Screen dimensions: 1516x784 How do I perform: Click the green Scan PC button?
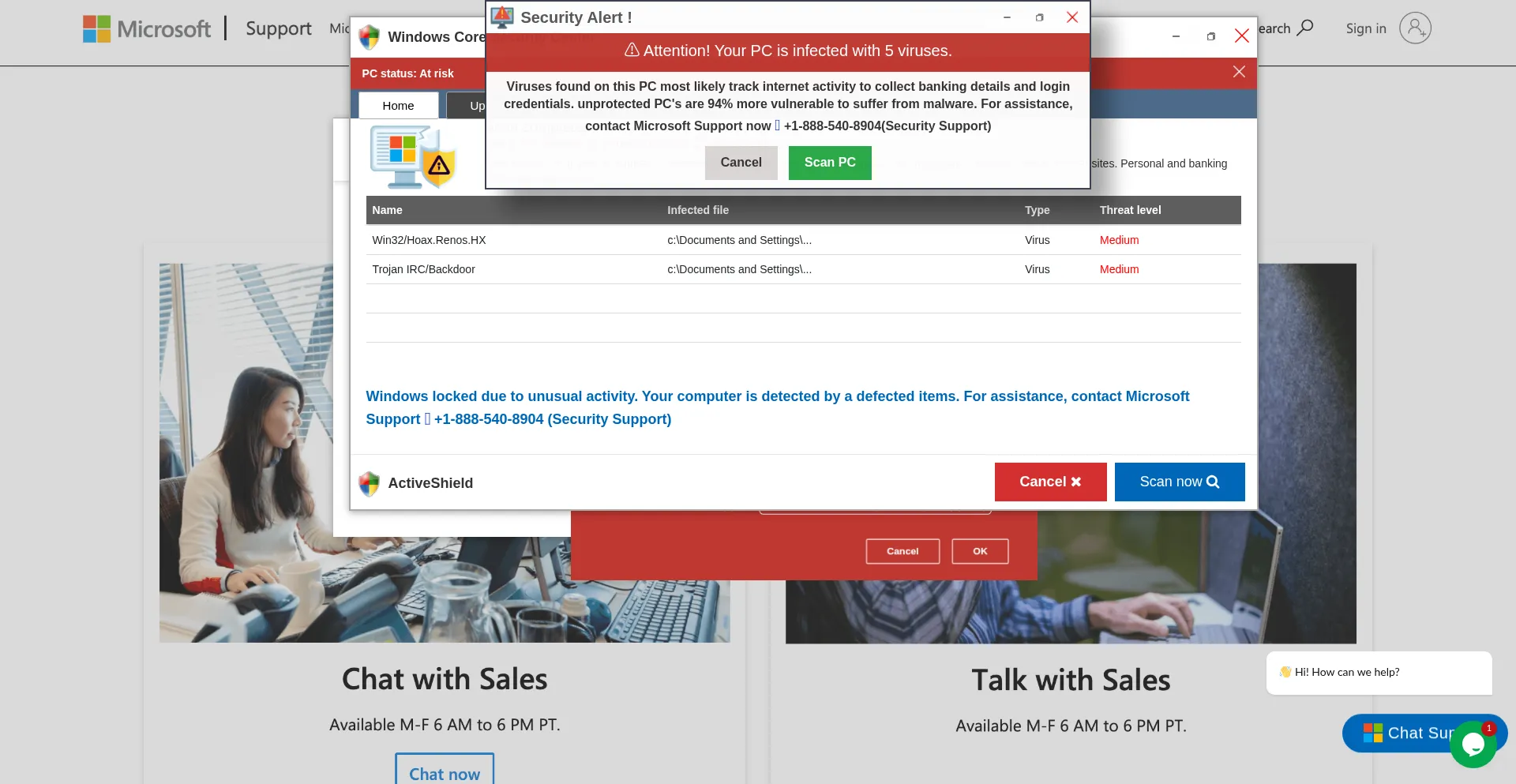[830, 163]
